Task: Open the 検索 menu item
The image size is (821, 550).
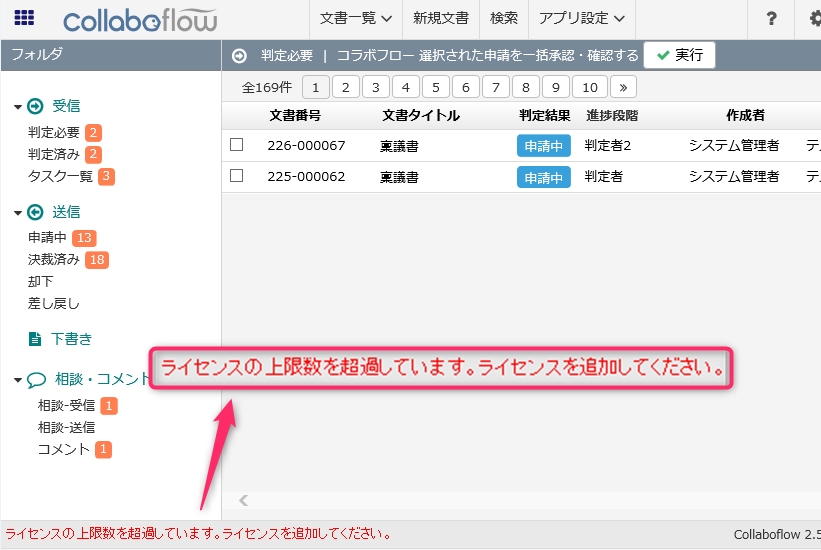Action: [504, 19]
